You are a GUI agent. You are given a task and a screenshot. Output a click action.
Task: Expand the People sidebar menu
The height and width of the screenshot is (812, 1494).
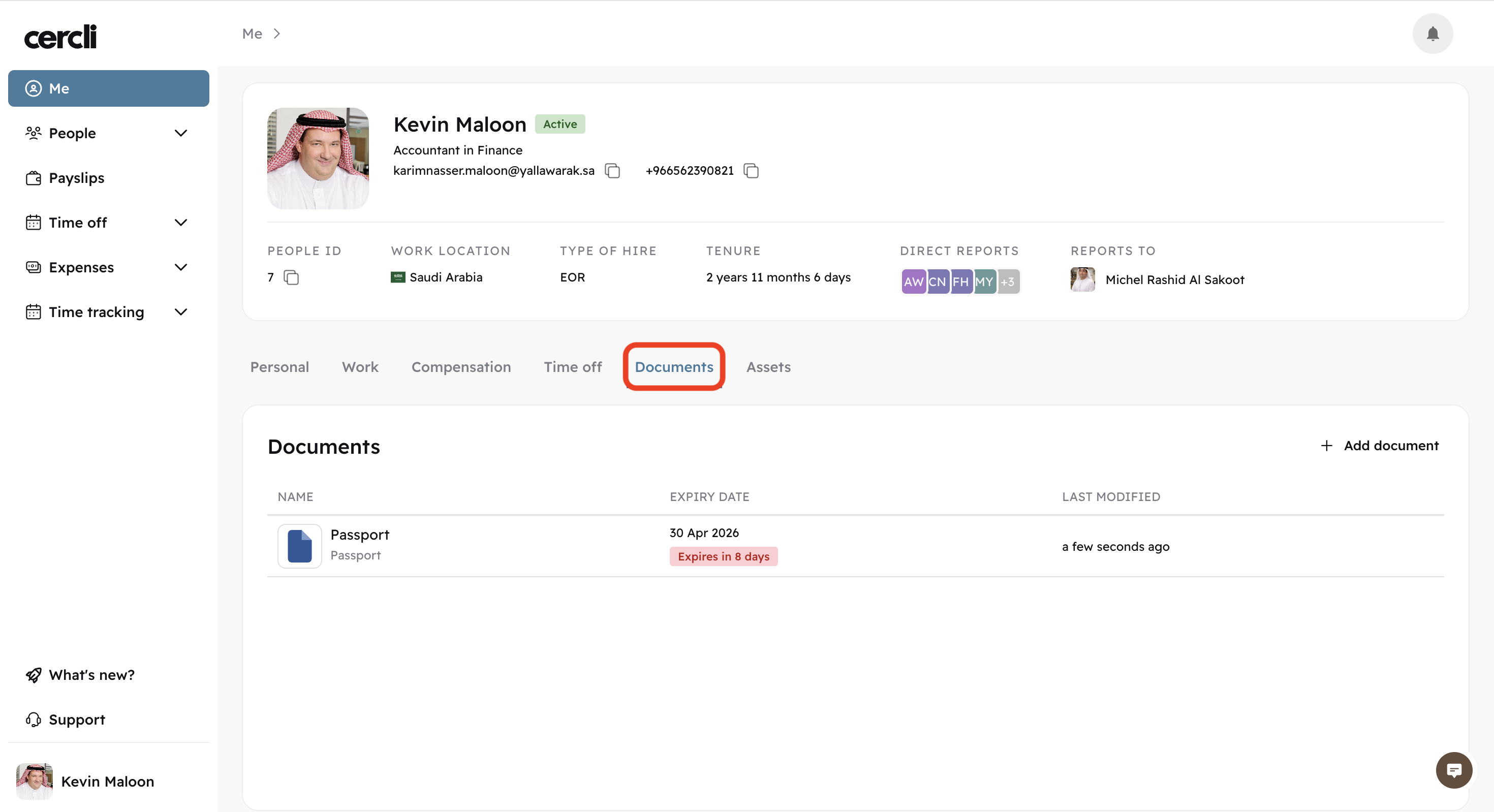[x=180, y=134]
